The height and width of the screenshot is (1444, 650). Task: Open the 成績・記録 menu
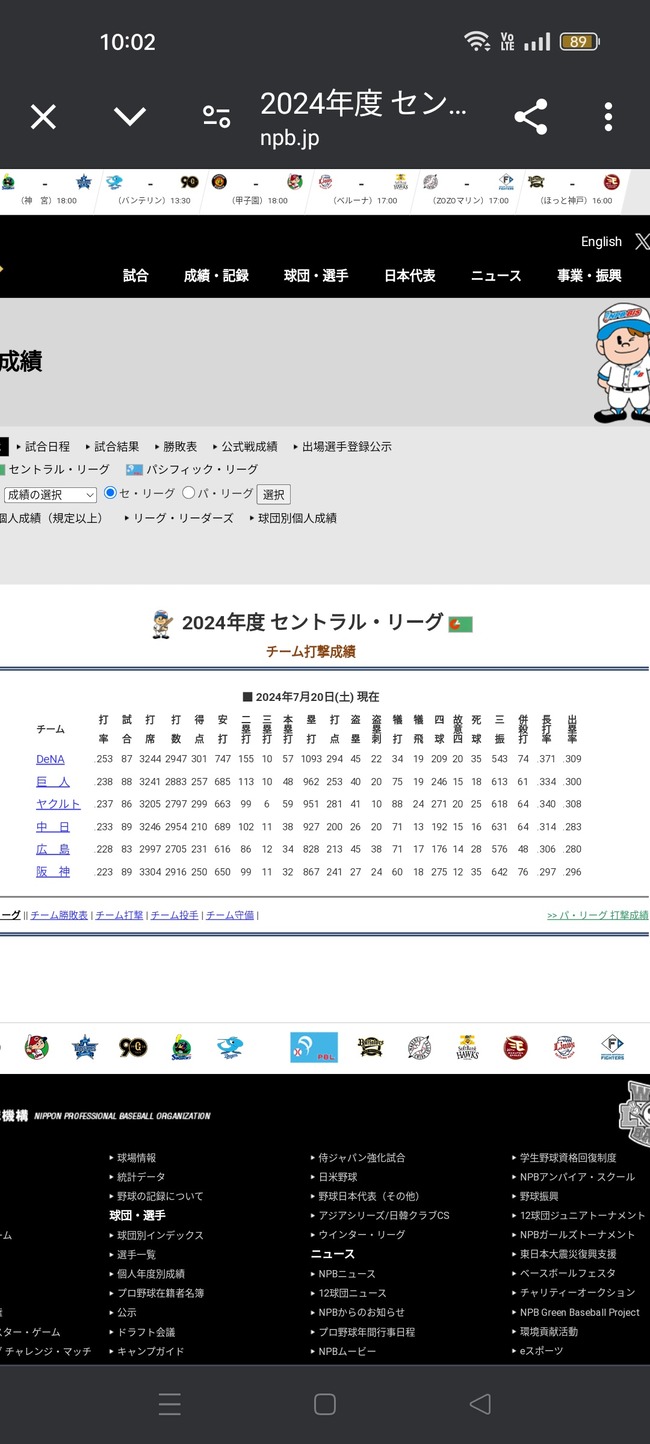[216, 275]
